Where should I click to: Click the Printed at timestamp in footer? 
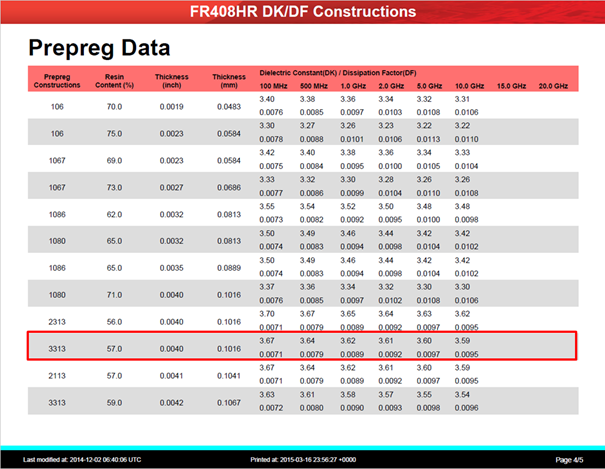317,459
